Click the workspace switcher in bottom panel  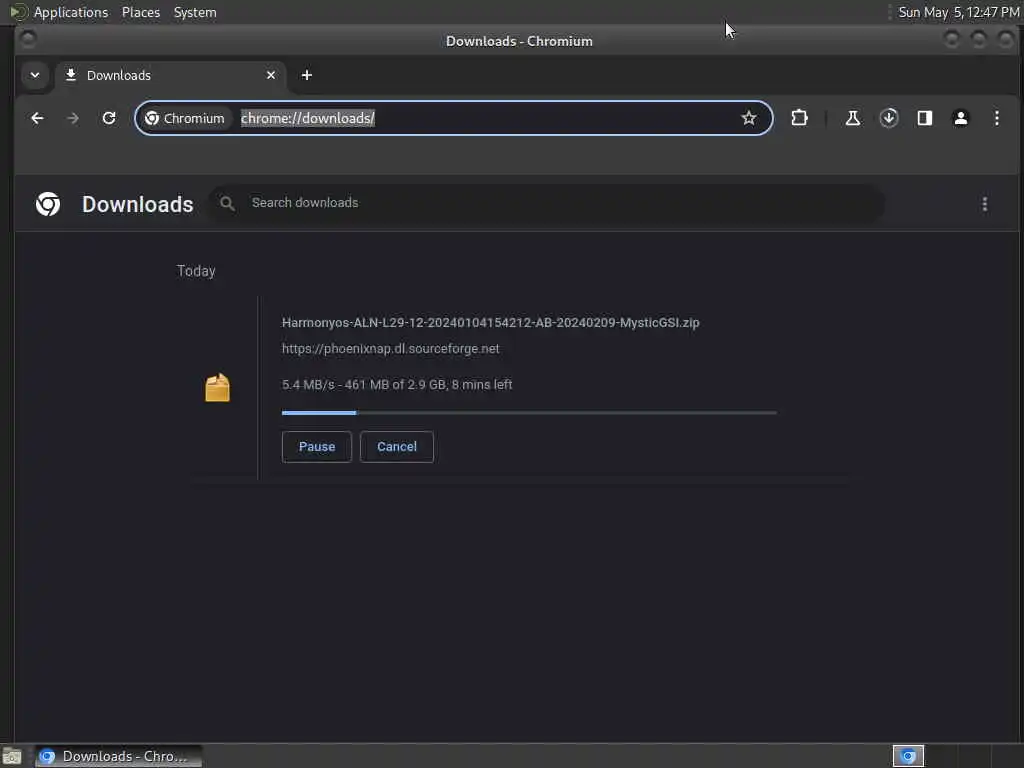point(908,756)
